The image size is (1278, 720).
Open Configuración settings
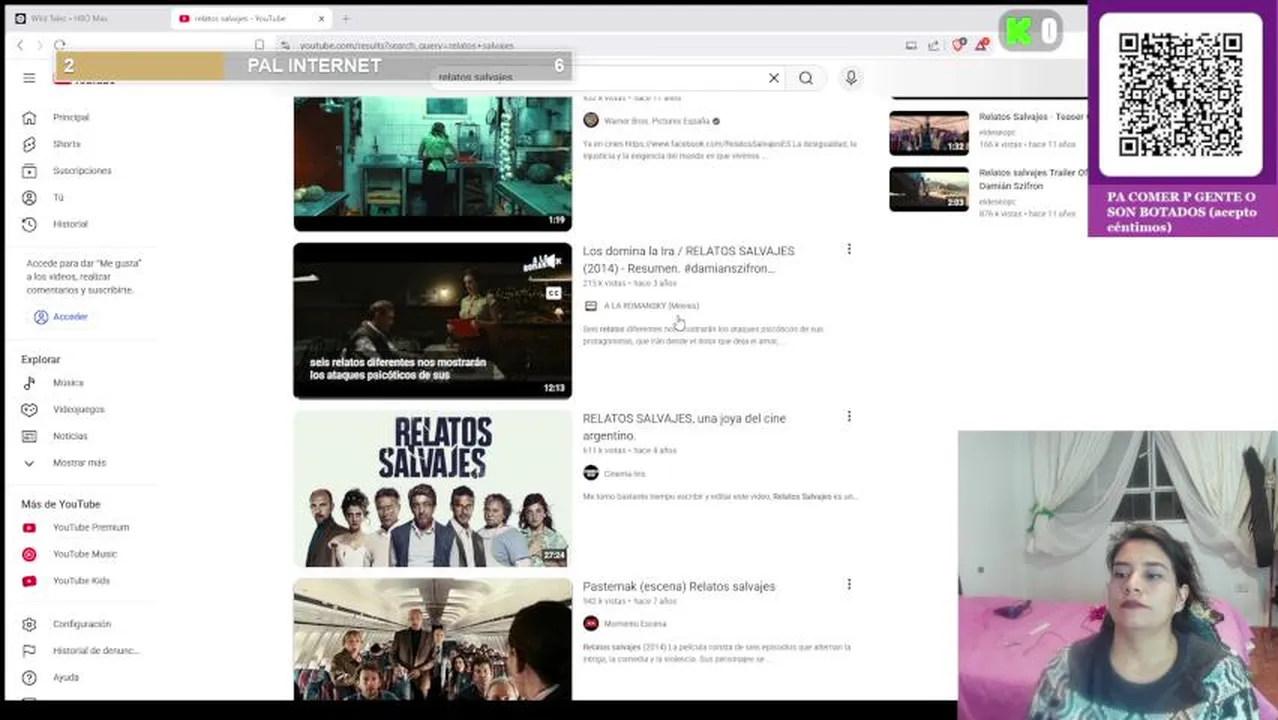[x=81, y=624]
